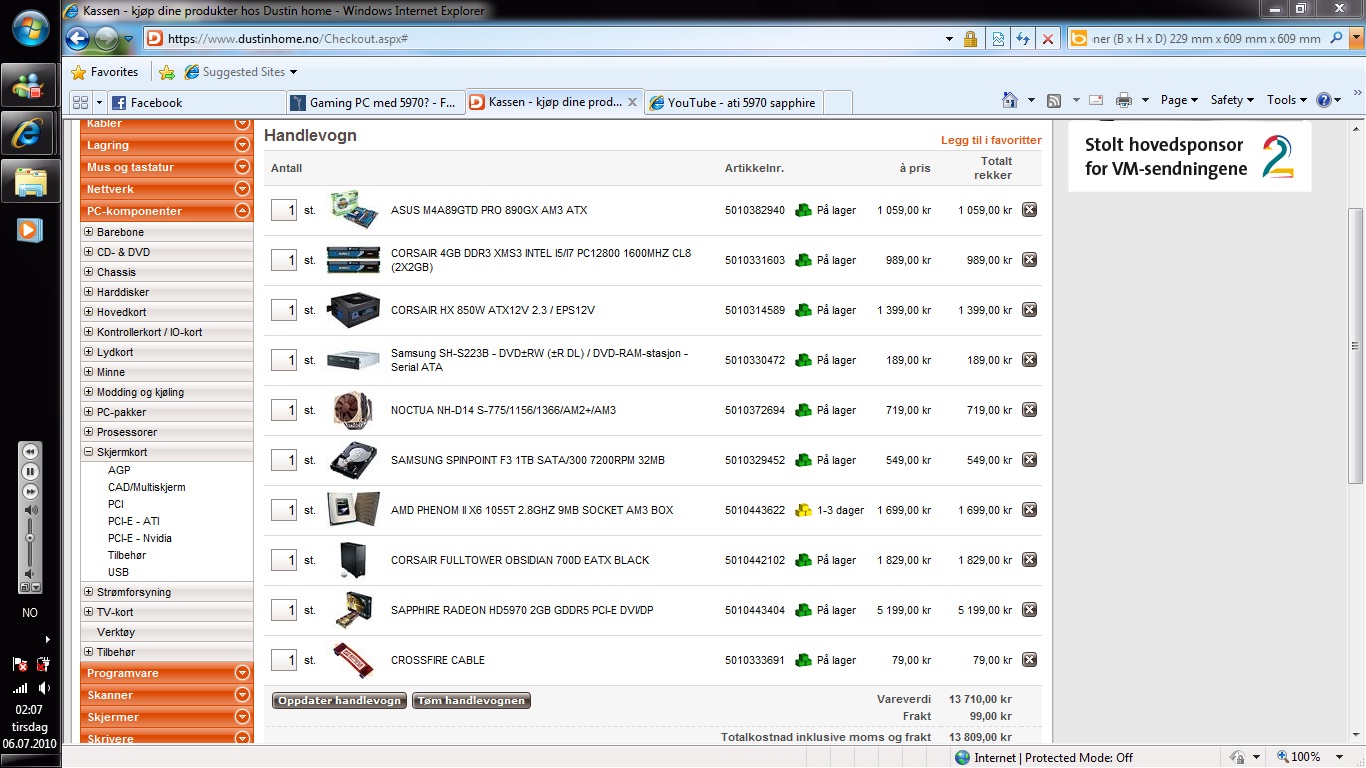1366x768 pixels.
Task: Remove CROSSFIRE CABLE from cart
Action: (1029, 660)
